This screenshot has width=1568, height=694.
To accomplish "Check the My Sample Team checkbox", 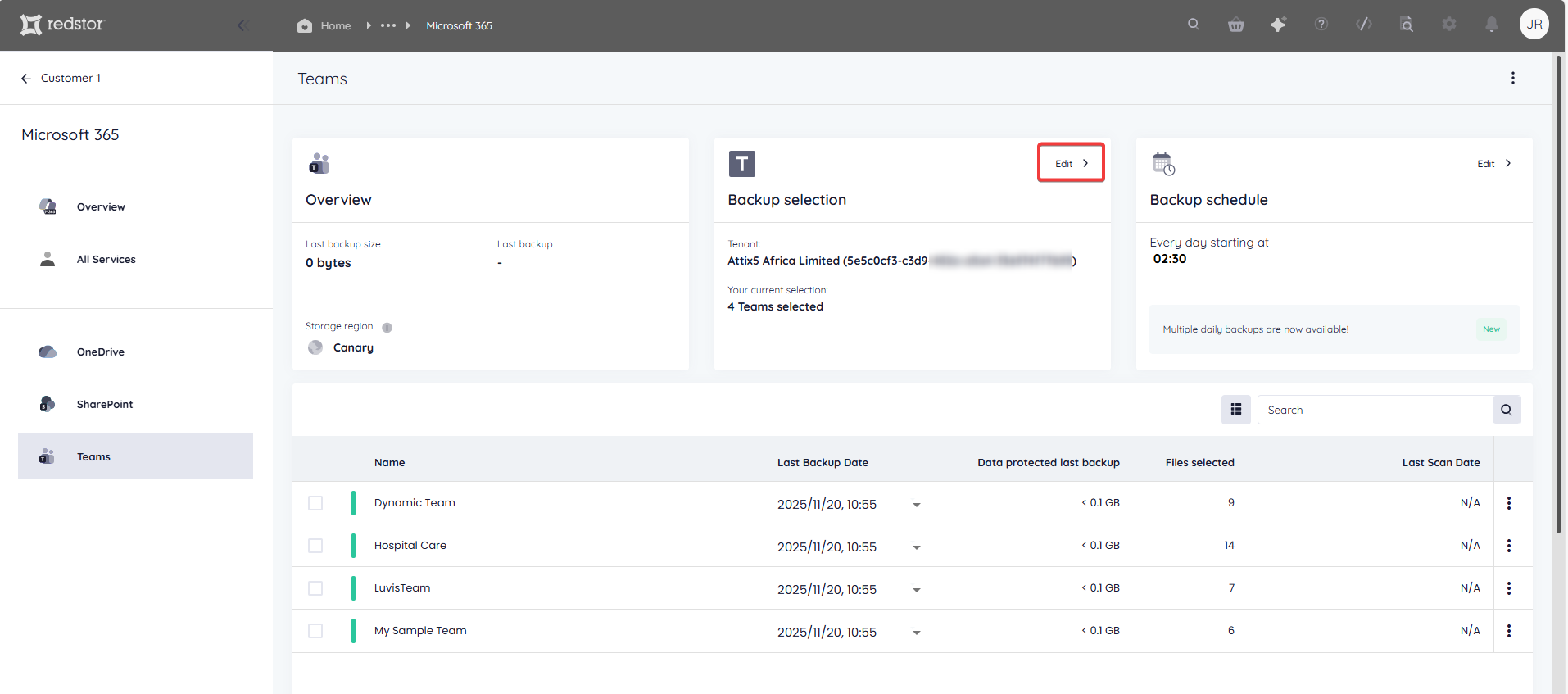I will click(x=315, y=631).
